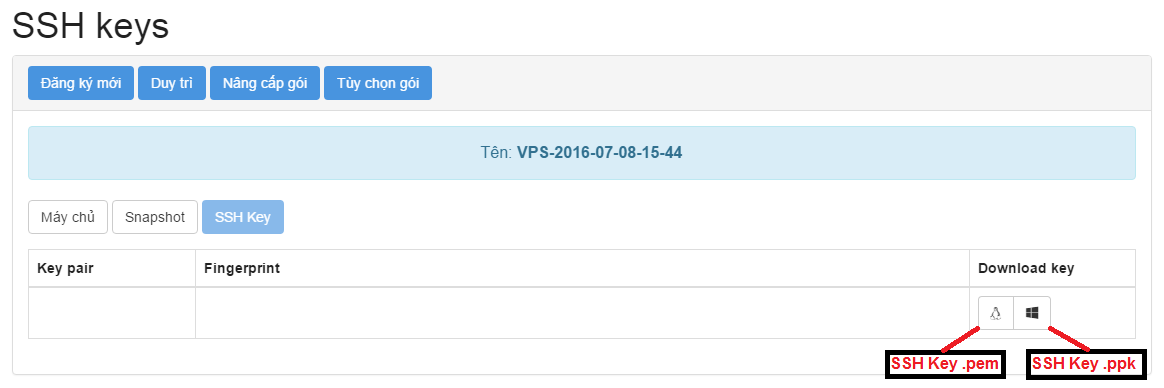Download the Windows .ppk key via Windows icon
Viewport: 1164px width, 388px height.
1032,313
